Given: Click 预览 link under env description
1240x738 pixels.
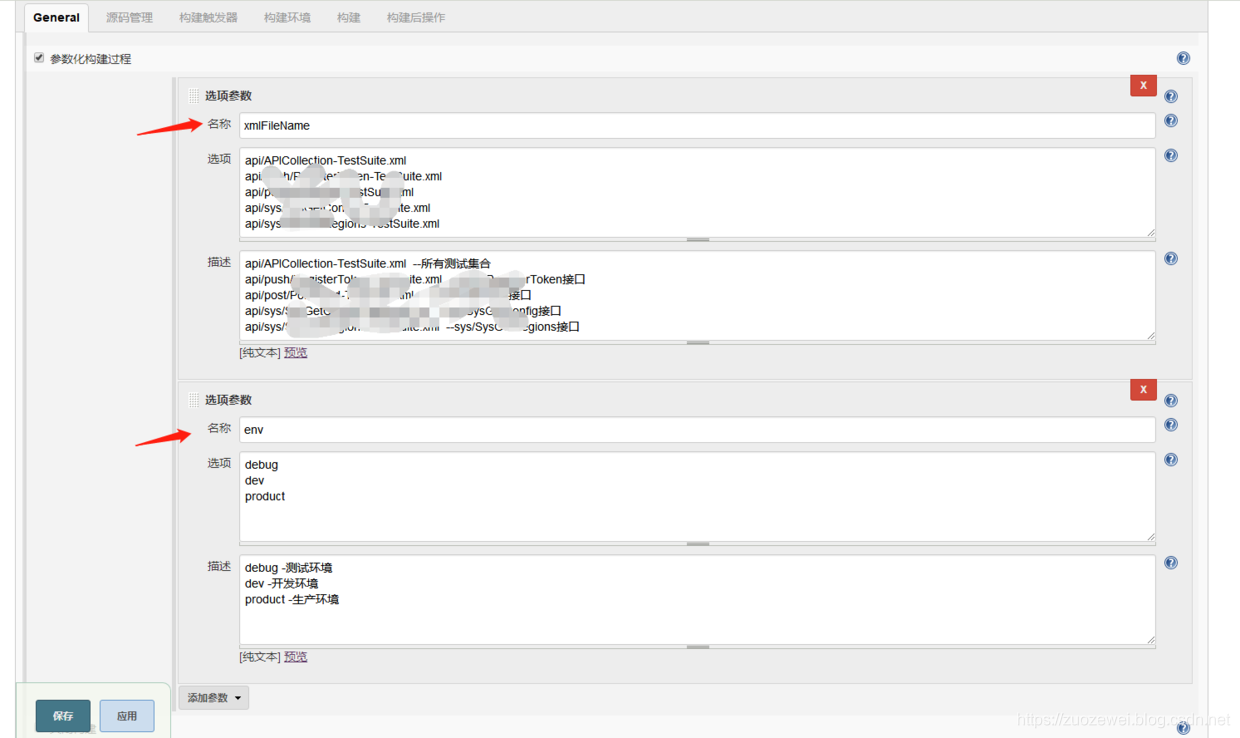Looking at the screenshot, I should click(296, 657).
